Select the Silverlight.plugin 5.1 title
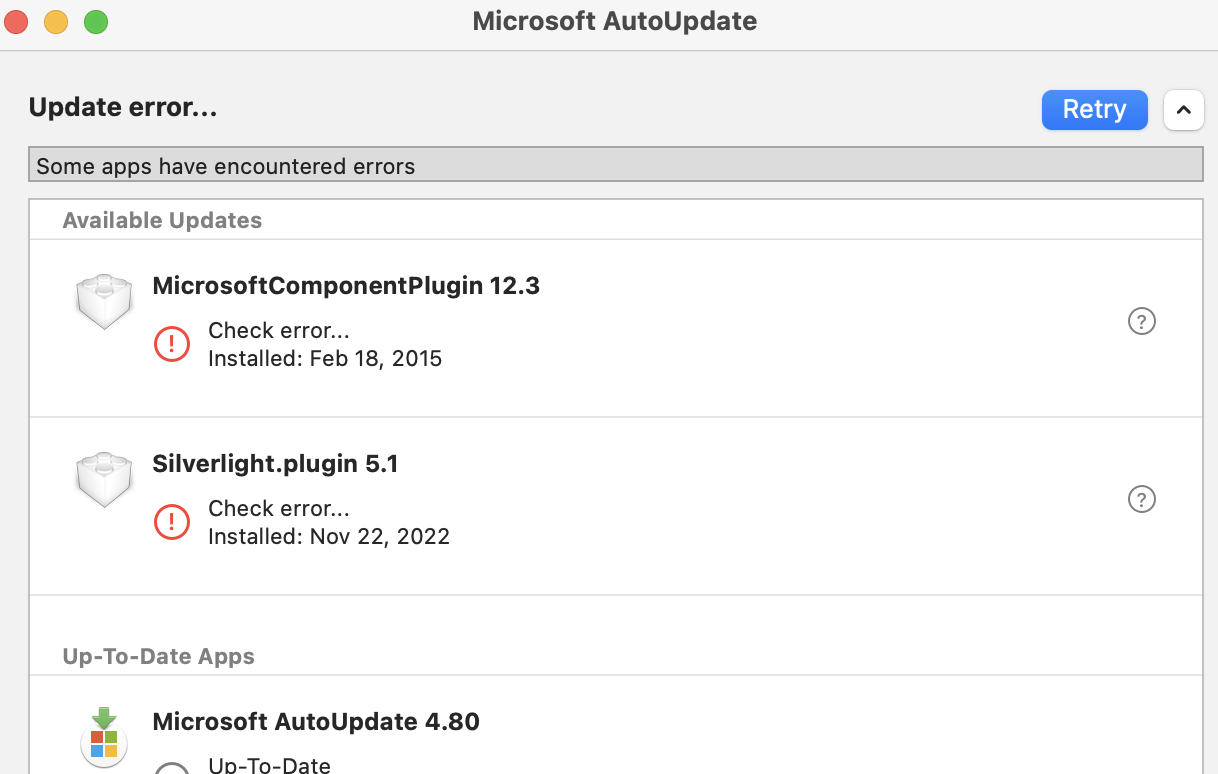Screen dimensions: 1218x774 [x=275, y=464]
